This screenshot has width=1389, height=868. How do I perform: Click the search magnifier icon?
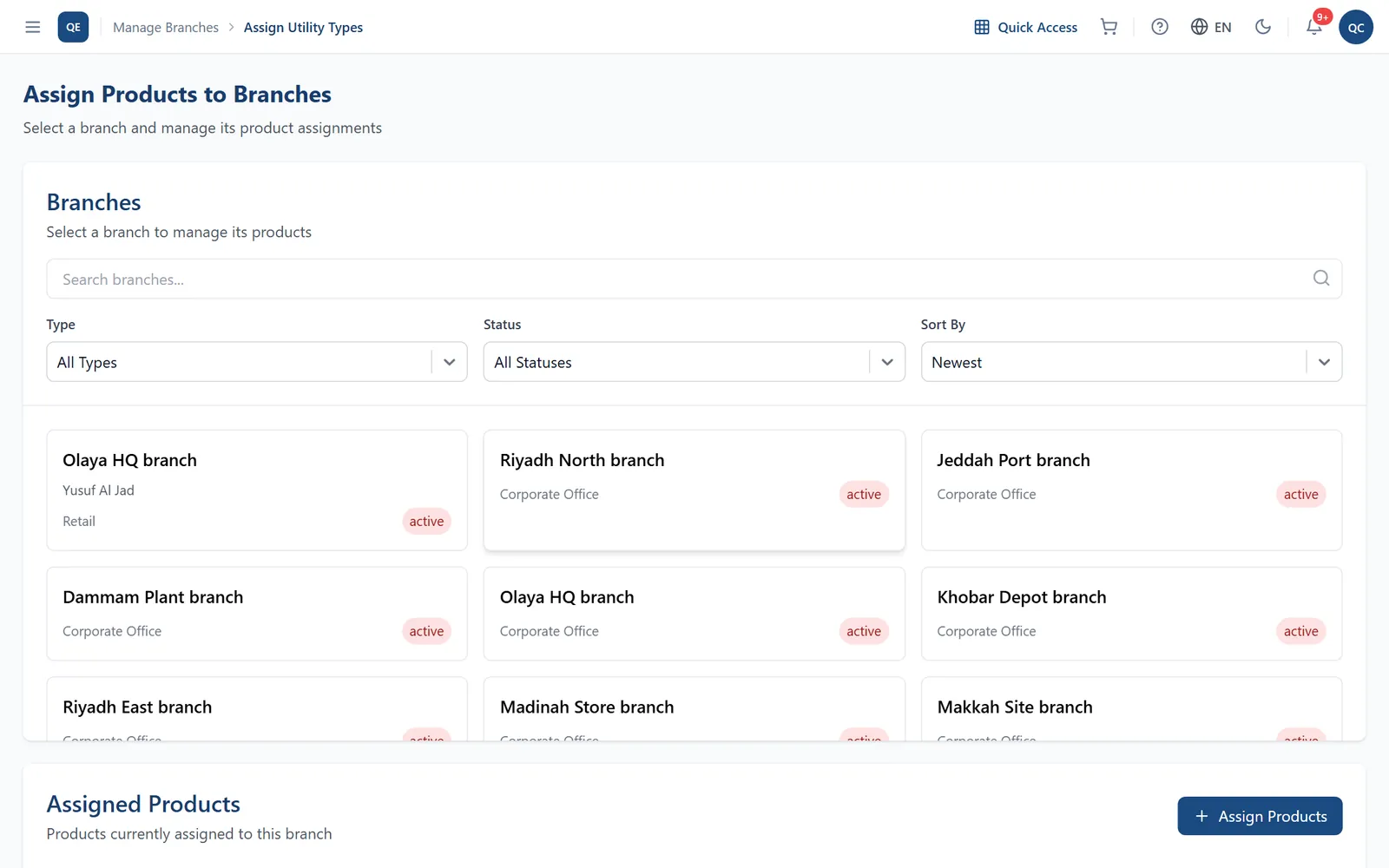coord(1321,278)
